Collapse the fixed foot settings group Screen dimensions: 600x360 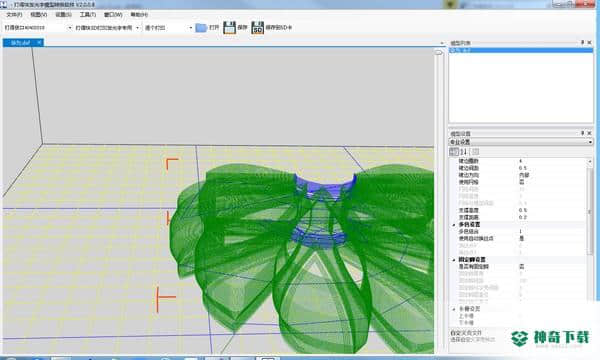(x=454, y=260)
